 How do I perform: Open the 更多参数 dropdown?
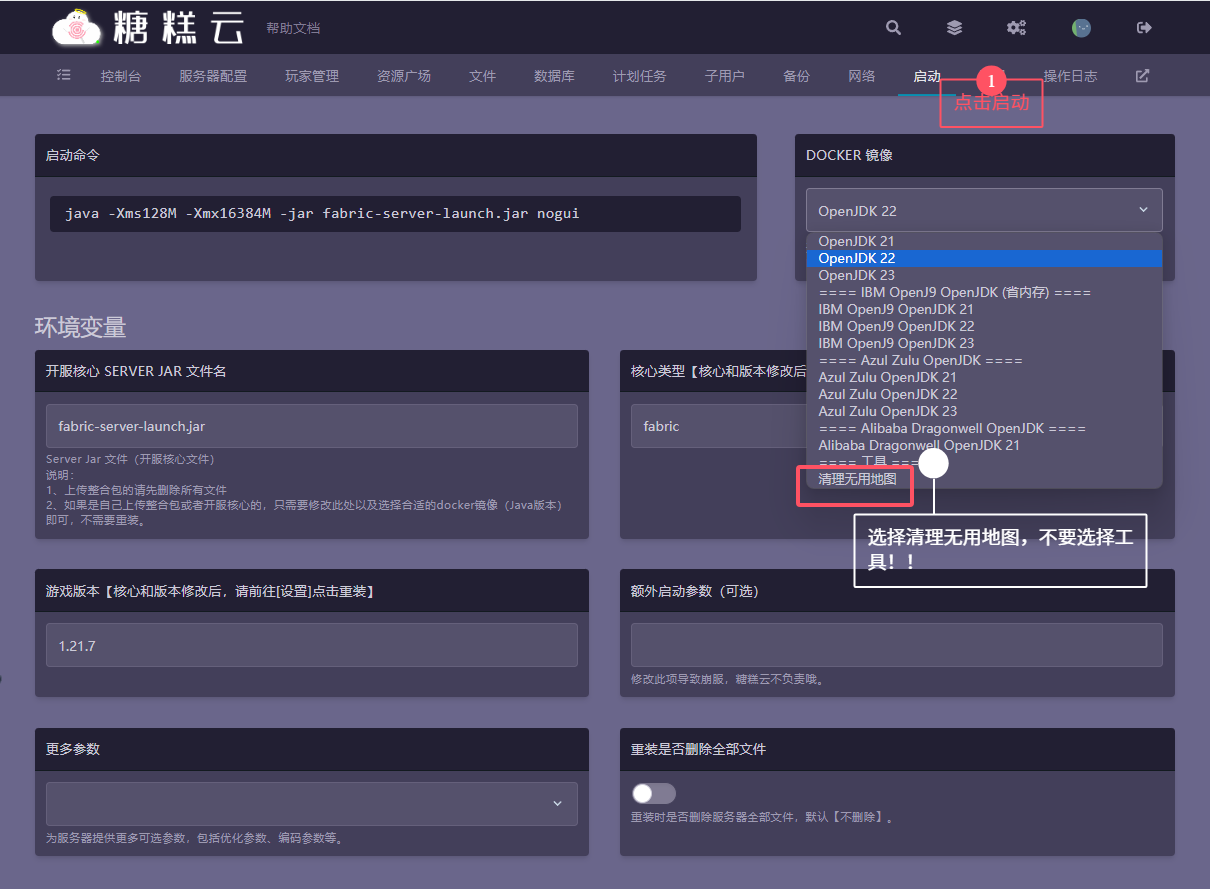tap(311, 803)
